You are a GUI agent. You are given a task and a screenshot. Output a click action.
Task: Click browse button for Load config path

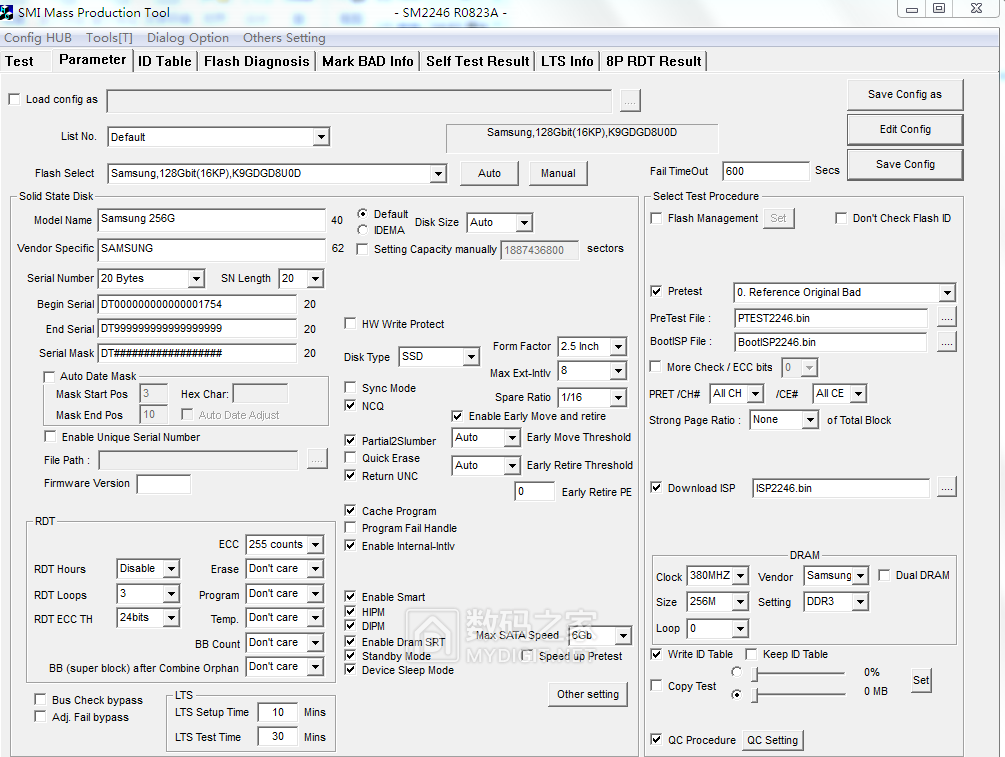[629, 100]
